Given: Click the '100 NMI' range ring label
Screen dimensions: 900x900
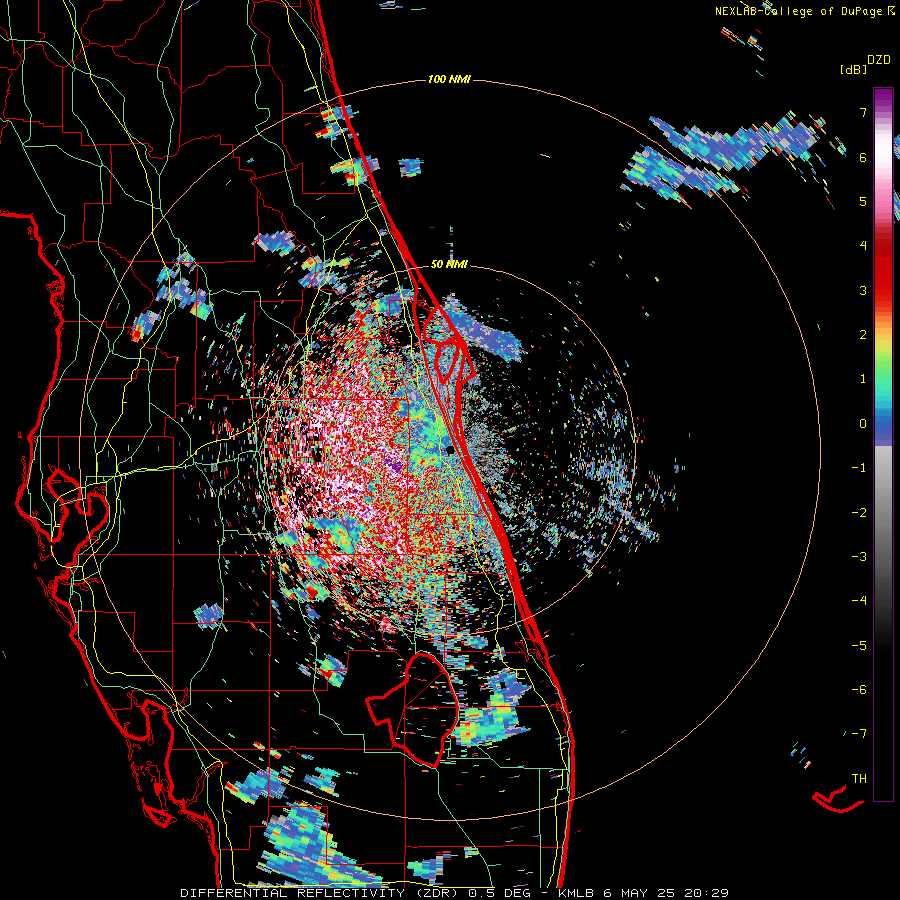Looking at the screenshot, I should [449, 79].
